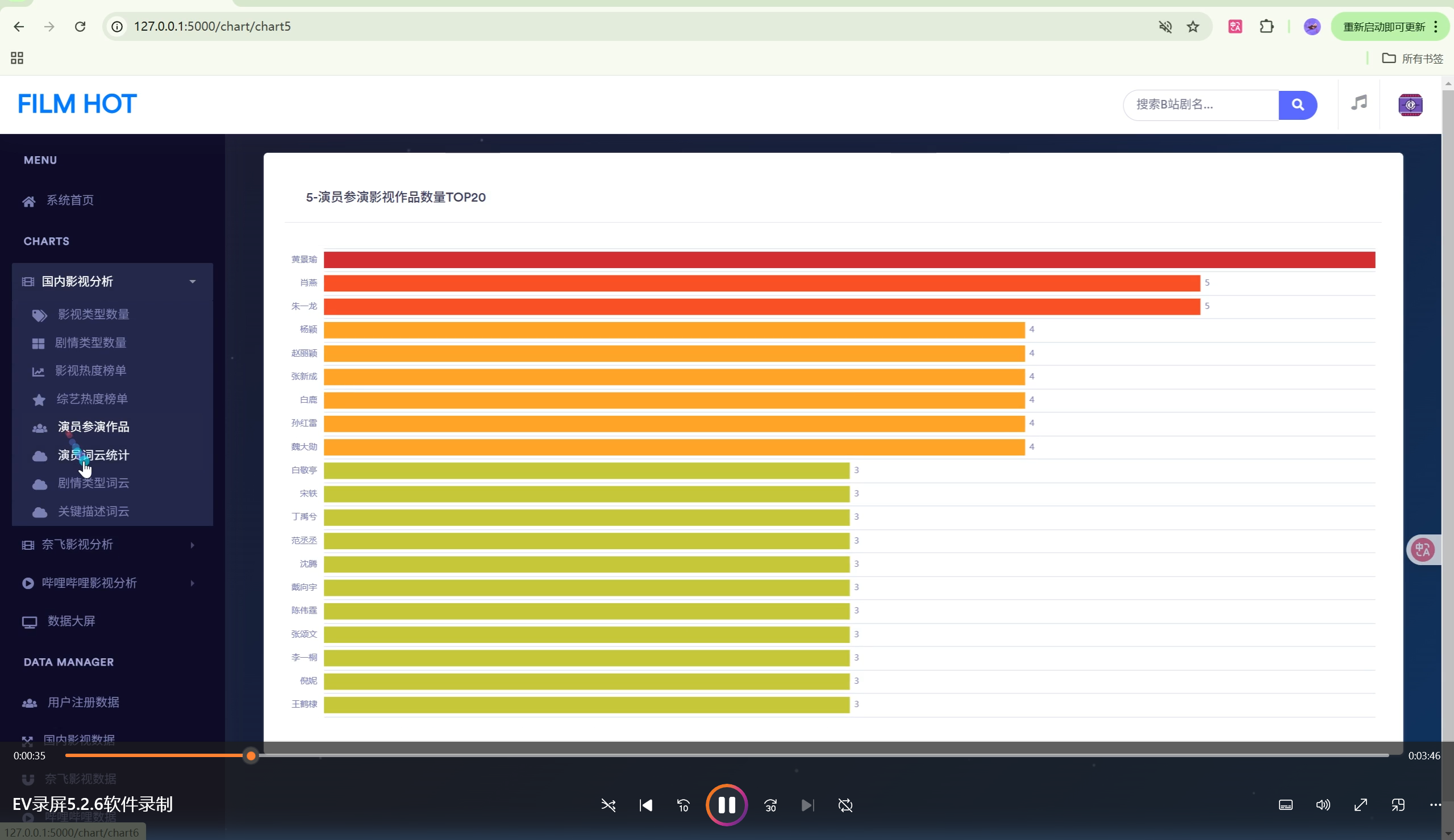Viewport: 1454px width, 840px height.
Task: Toggle shuffle playback mode
Action: pyautogui.click(x=608, y=805)
